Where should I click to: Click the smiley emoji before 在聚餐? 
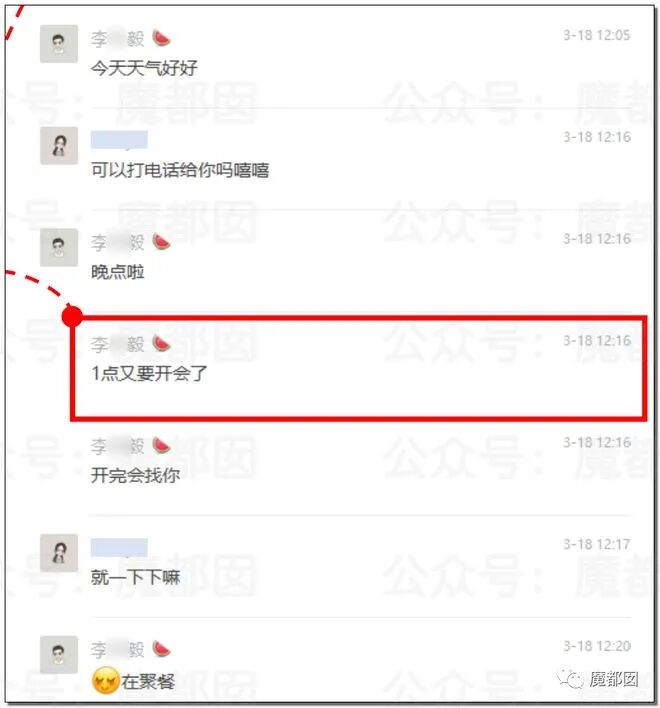(106, 681)
